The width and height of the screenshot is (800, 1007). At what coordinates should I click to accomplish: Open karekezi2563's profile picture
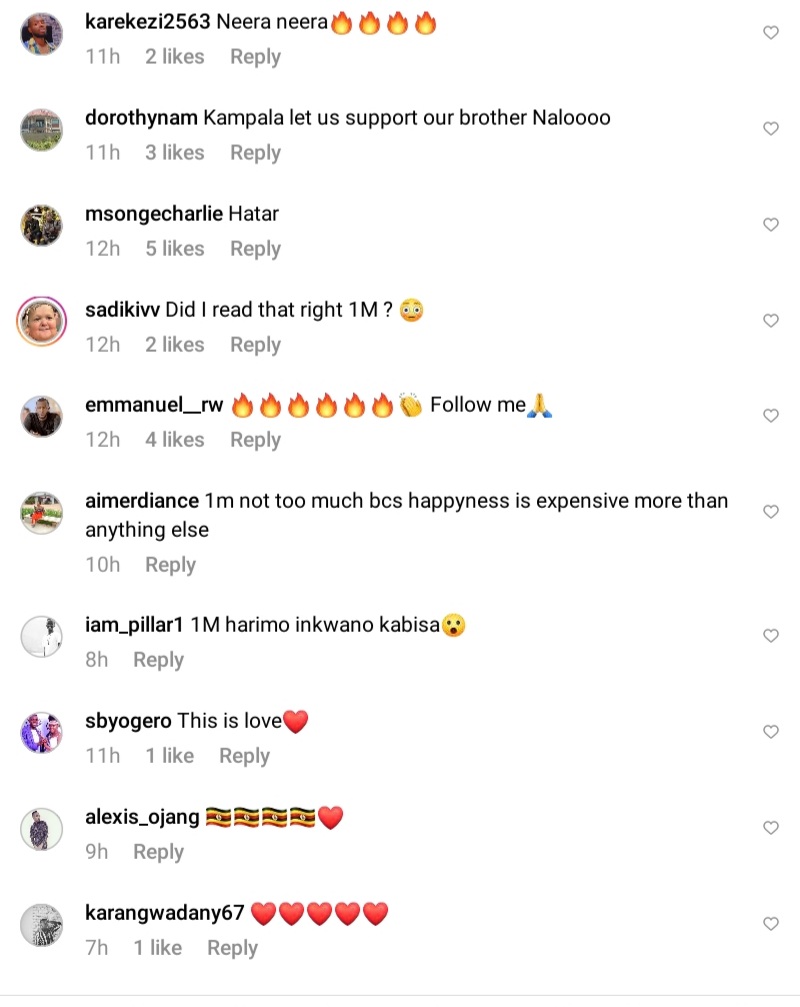42,34
